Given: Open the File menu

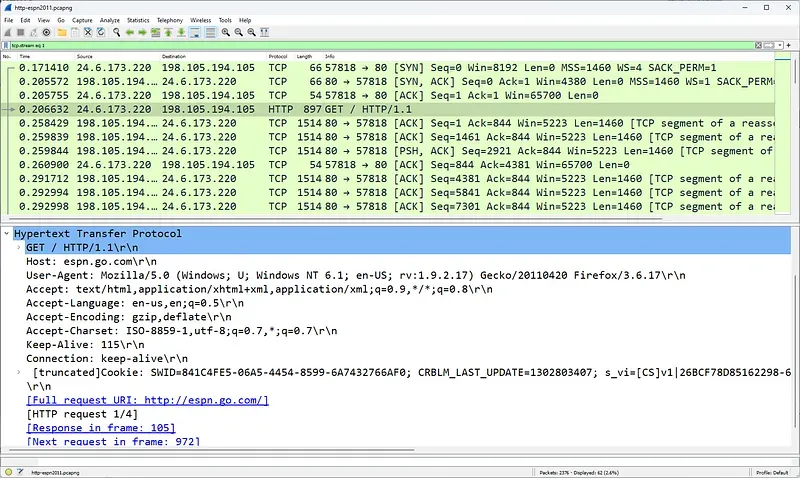Looking at the screenshot, I should tap(9, 20).
